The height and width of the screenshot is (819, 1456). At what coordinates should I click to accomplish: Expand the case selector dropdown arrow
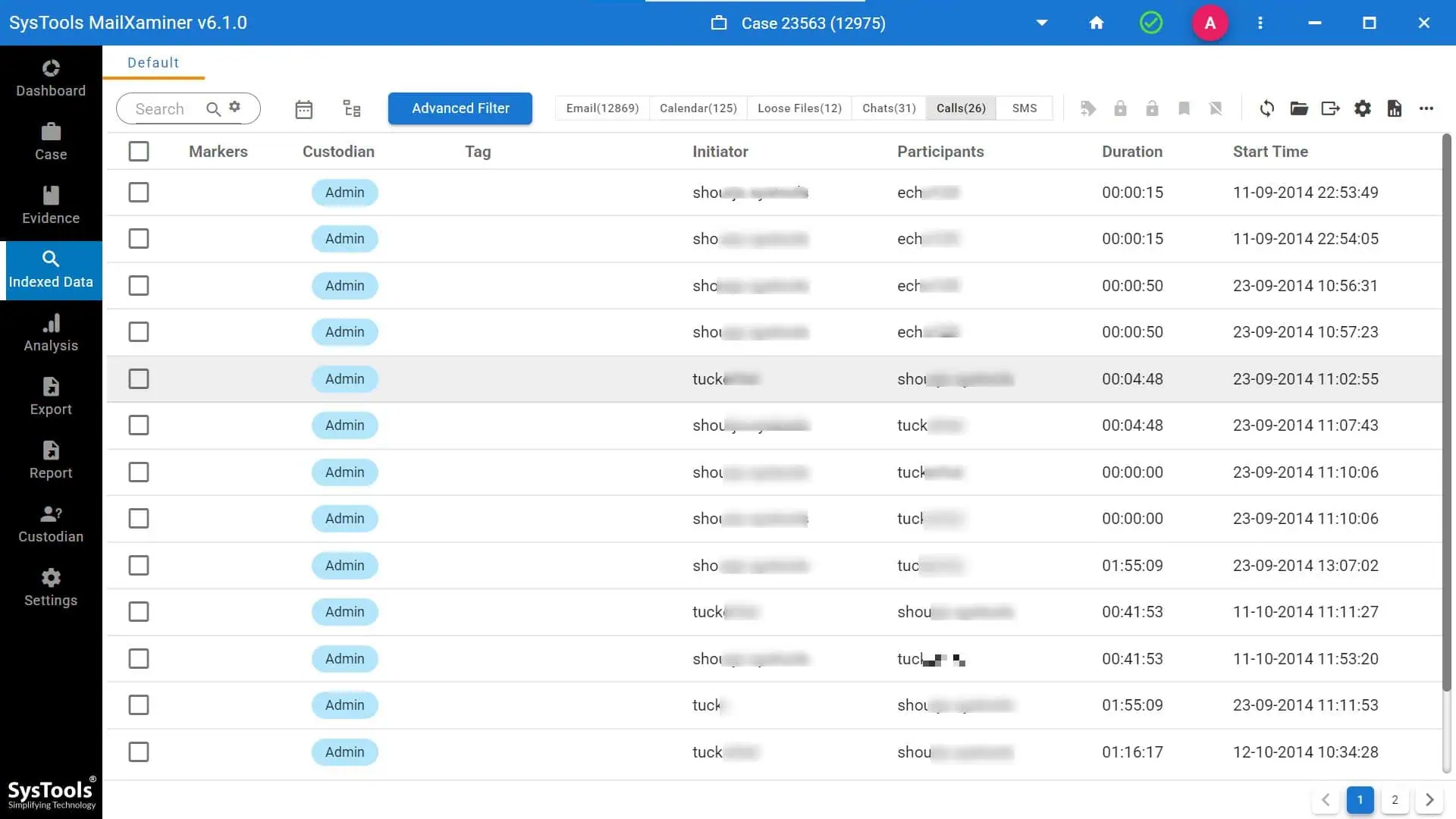pos(1042,23)
